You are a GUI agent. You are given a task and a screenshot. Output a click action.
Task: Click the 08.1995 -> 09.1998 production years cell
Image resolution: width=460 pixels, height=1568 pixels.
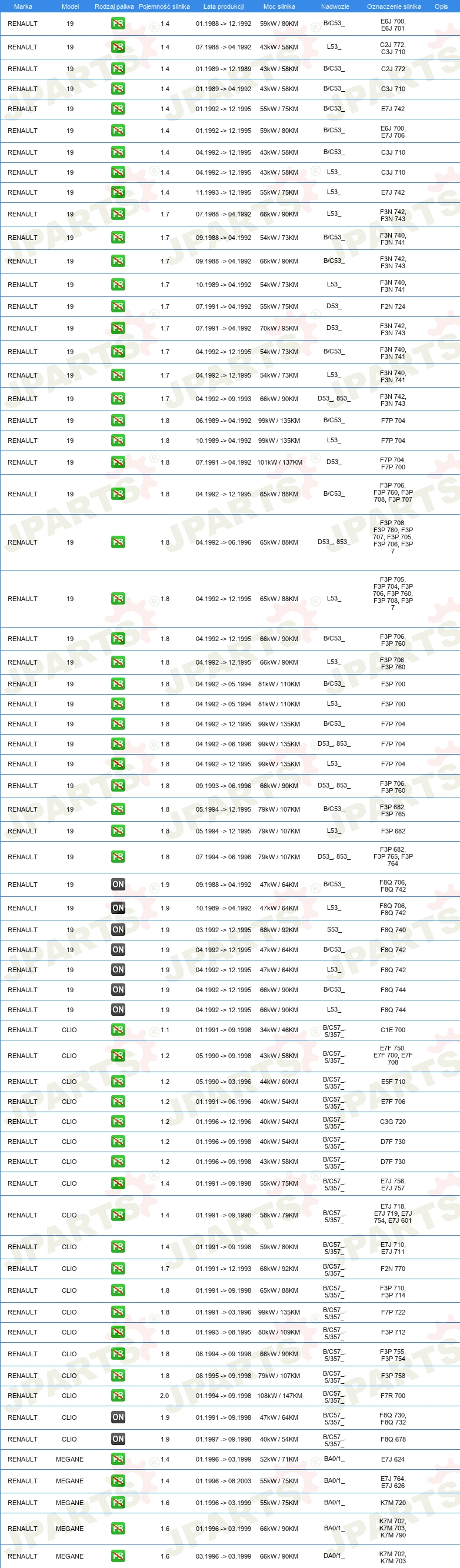(224, 1376)
